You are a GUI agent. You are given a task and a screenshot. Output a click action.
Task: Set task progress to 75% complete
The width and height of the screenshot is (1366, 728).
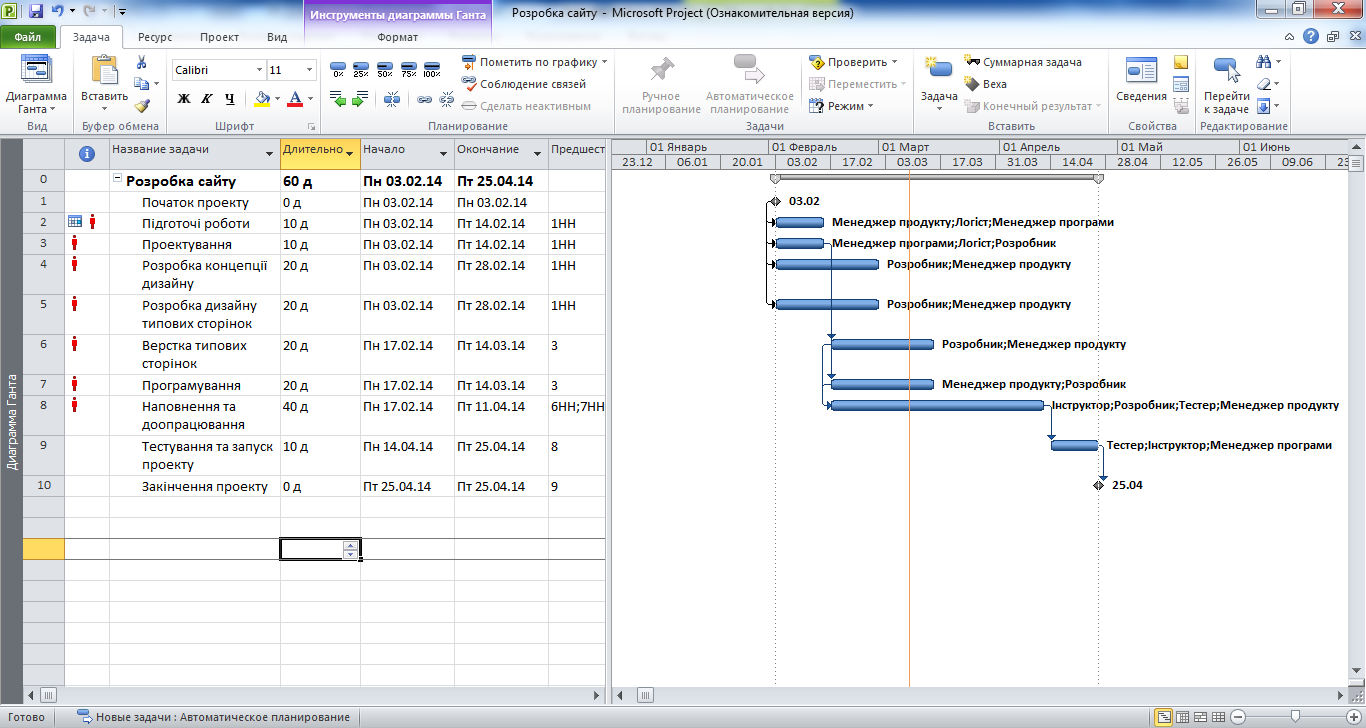pos(408,67)
